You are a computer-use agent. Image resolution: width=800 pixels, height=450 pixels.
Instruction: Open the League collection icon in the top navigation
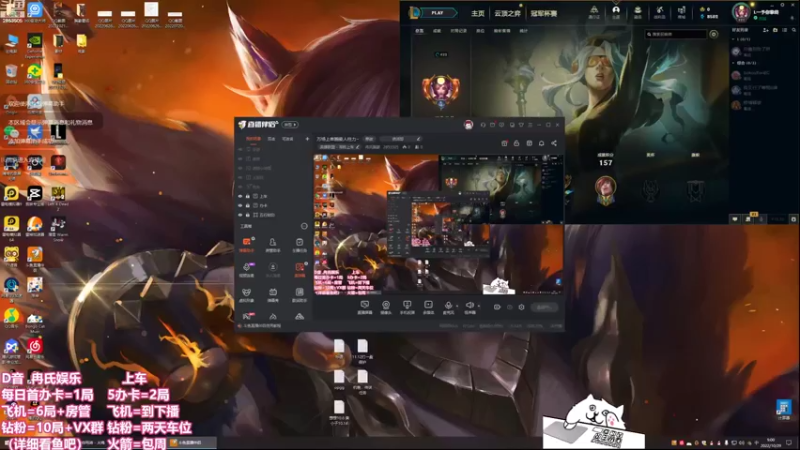coord(638,12)
